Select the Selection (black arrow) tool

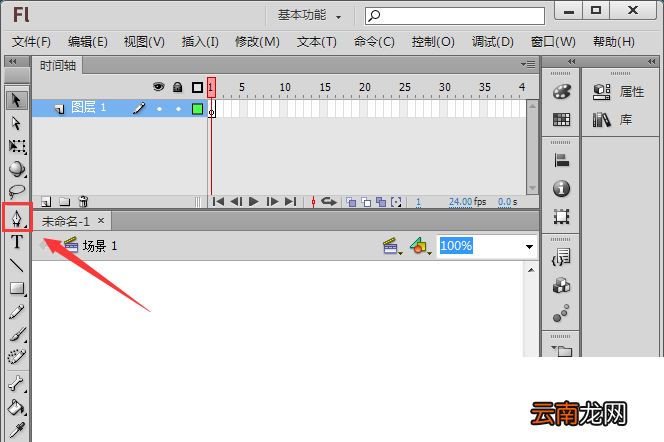16,100
